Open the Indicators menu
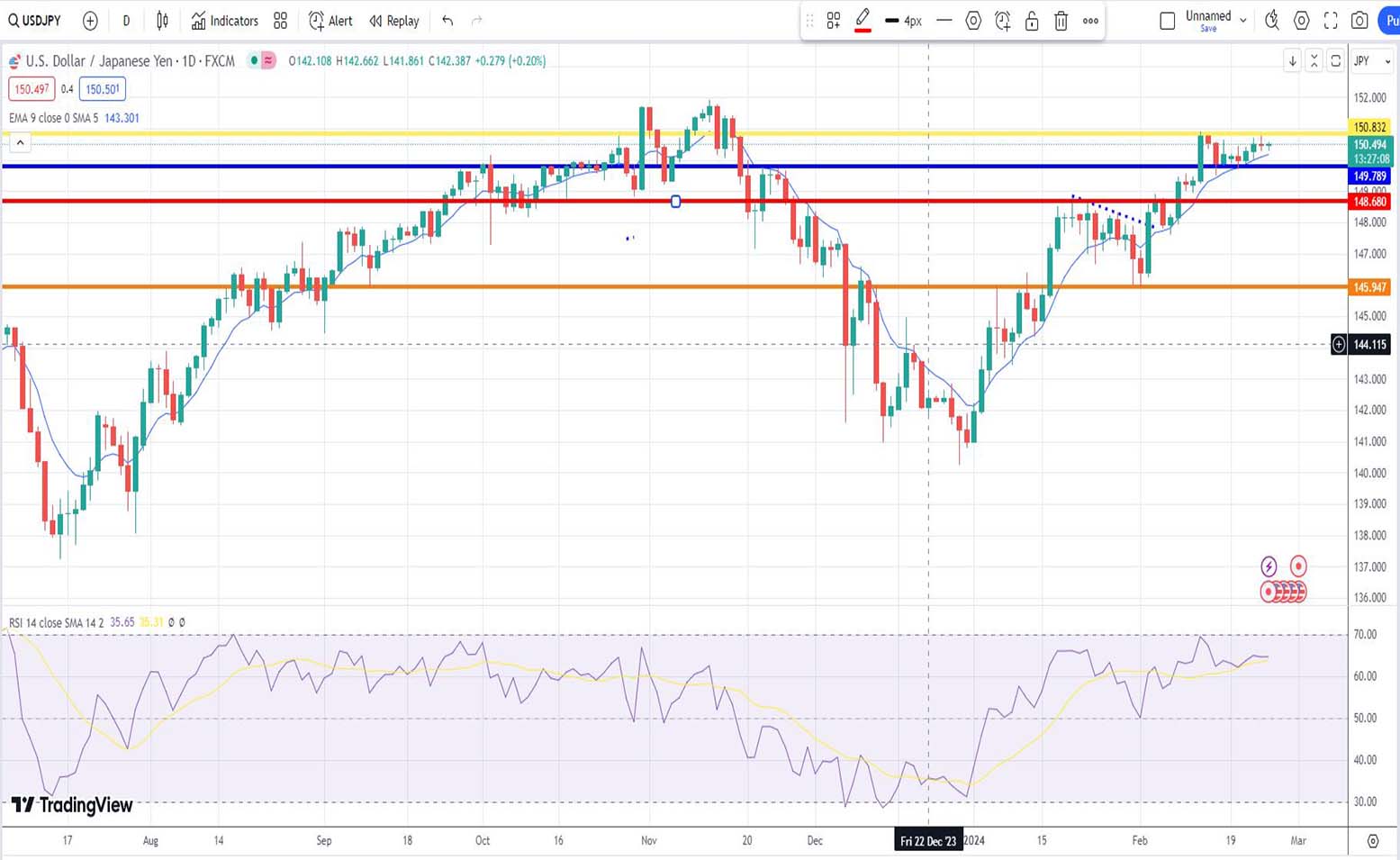 [224, 21]
